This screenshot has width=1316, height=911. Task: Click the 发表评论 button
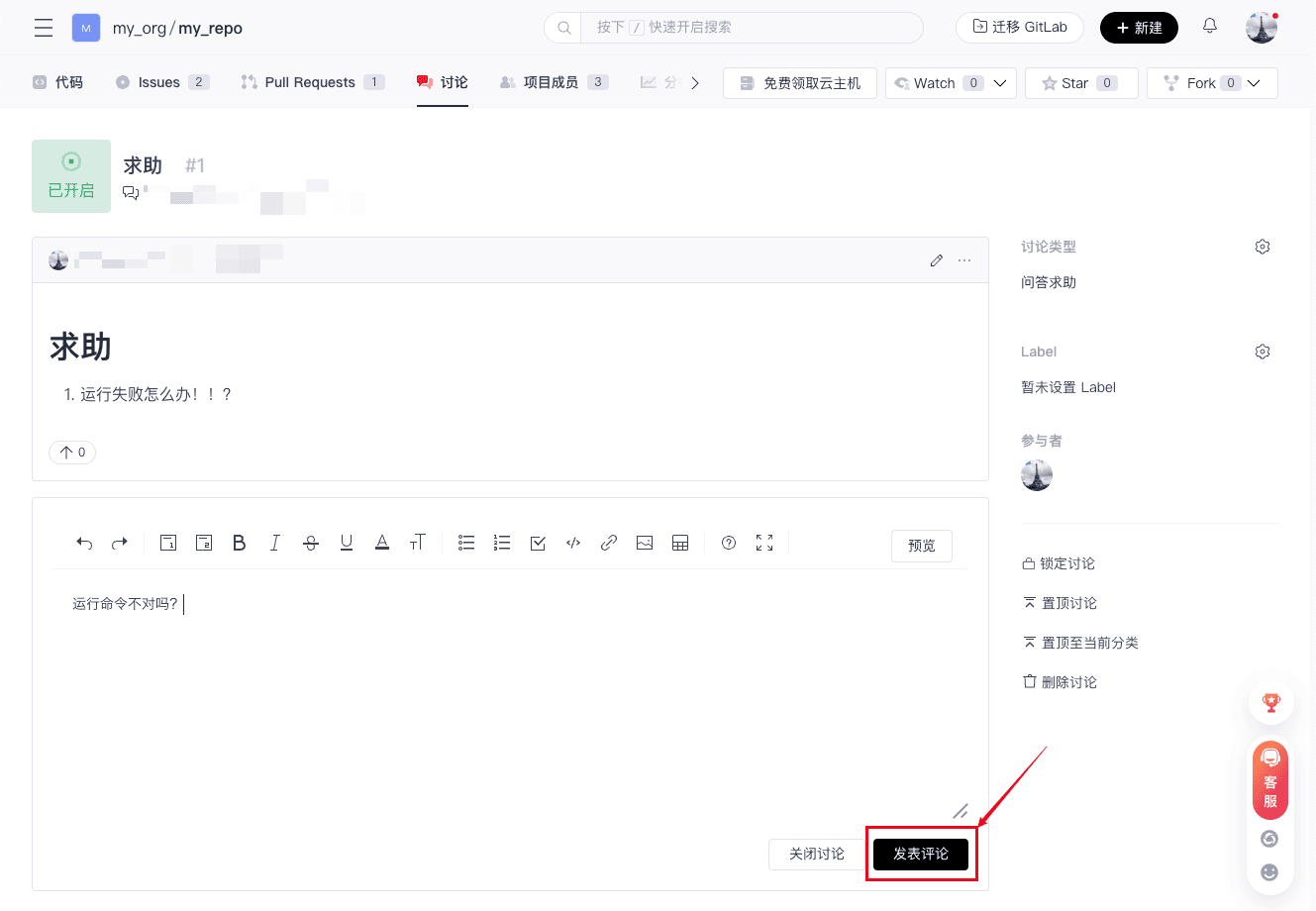(x=921, y=854)
